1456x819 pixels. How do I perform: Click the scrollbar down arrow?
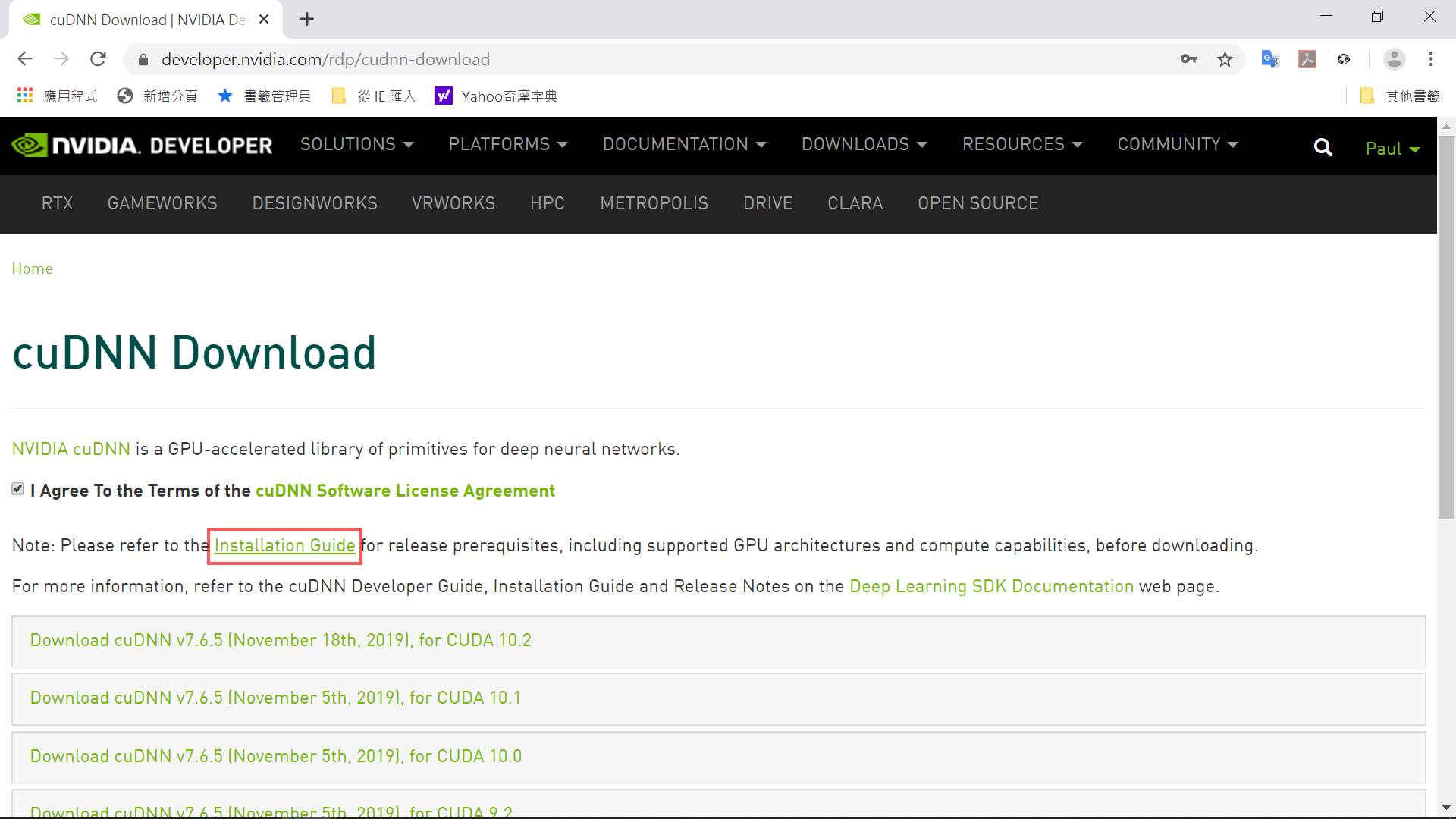(x=1446, y=808)
